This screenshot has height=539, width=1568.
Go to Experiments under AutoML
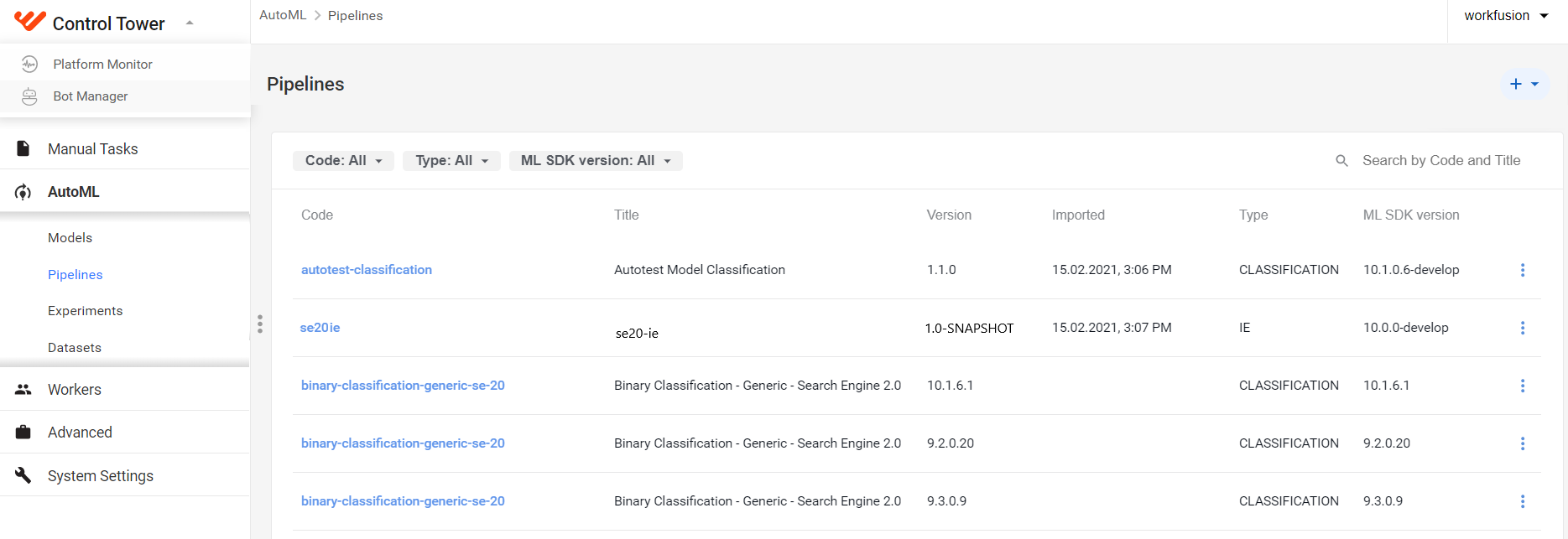point(85,311)
